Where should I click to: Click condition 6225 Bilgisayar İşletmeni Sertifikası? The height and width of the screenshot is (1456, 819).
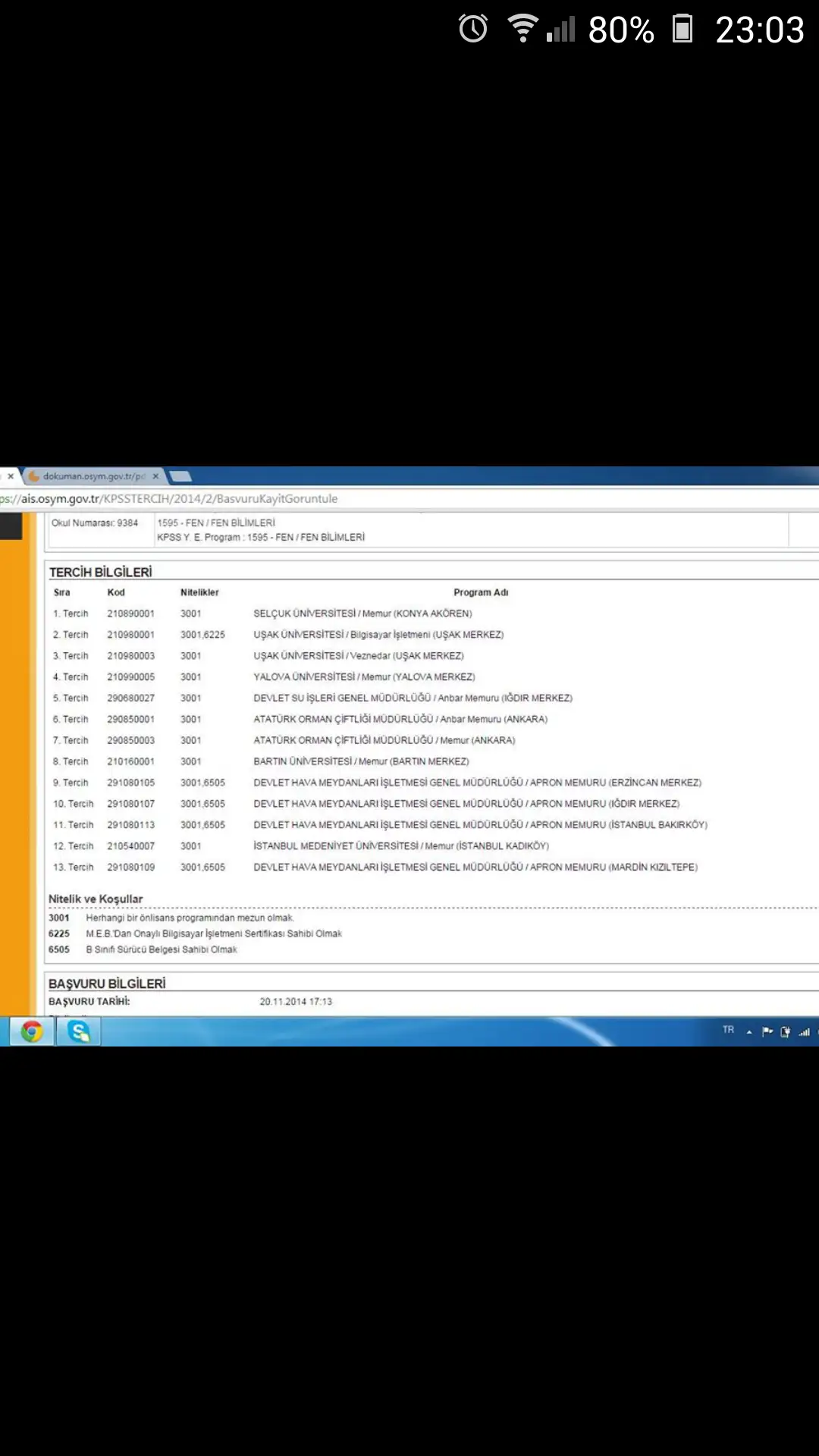coord(214,934)
